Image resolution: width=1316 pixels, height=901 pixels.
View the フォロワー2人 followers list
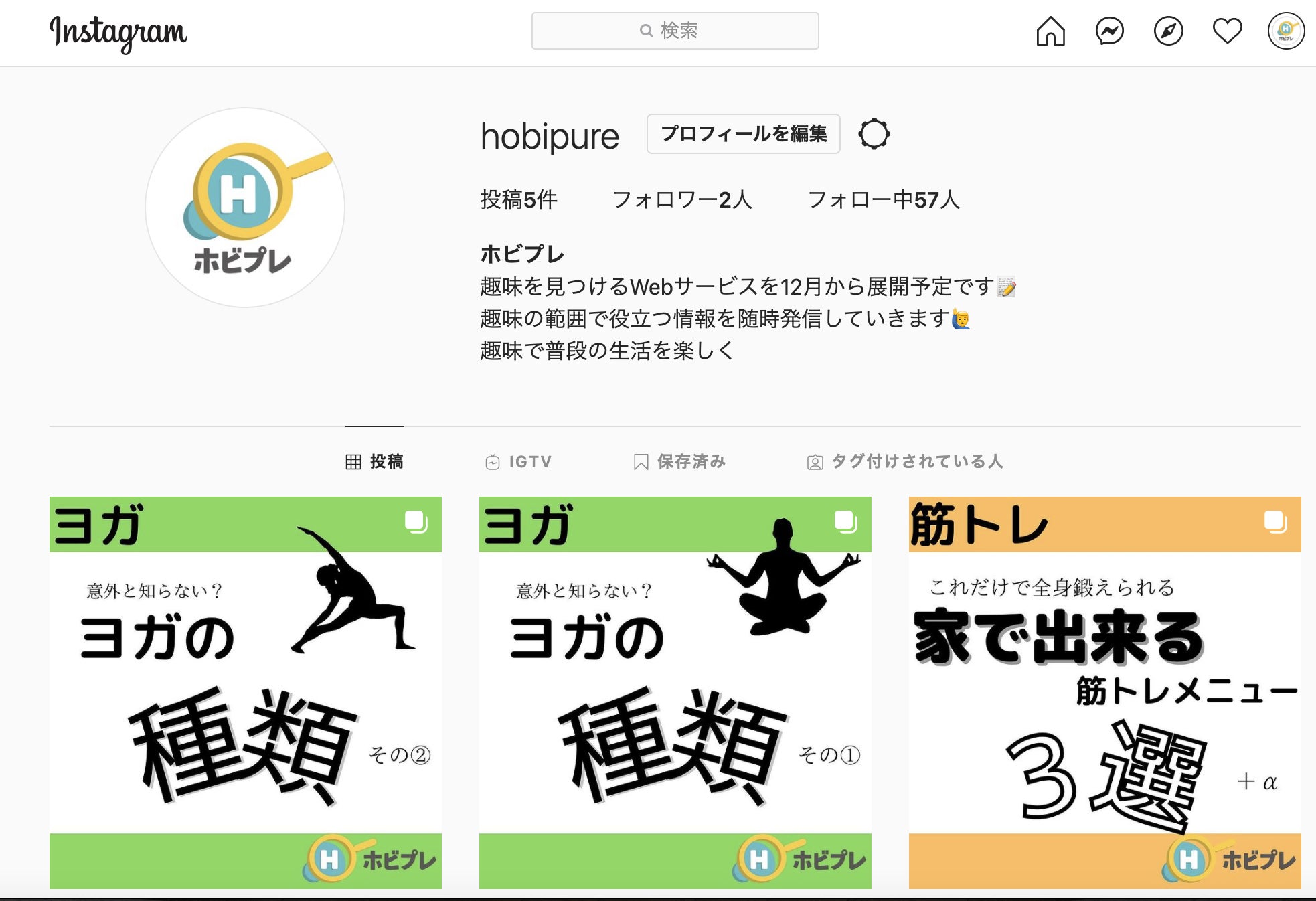pyautogui.click(x=682, y=199)
